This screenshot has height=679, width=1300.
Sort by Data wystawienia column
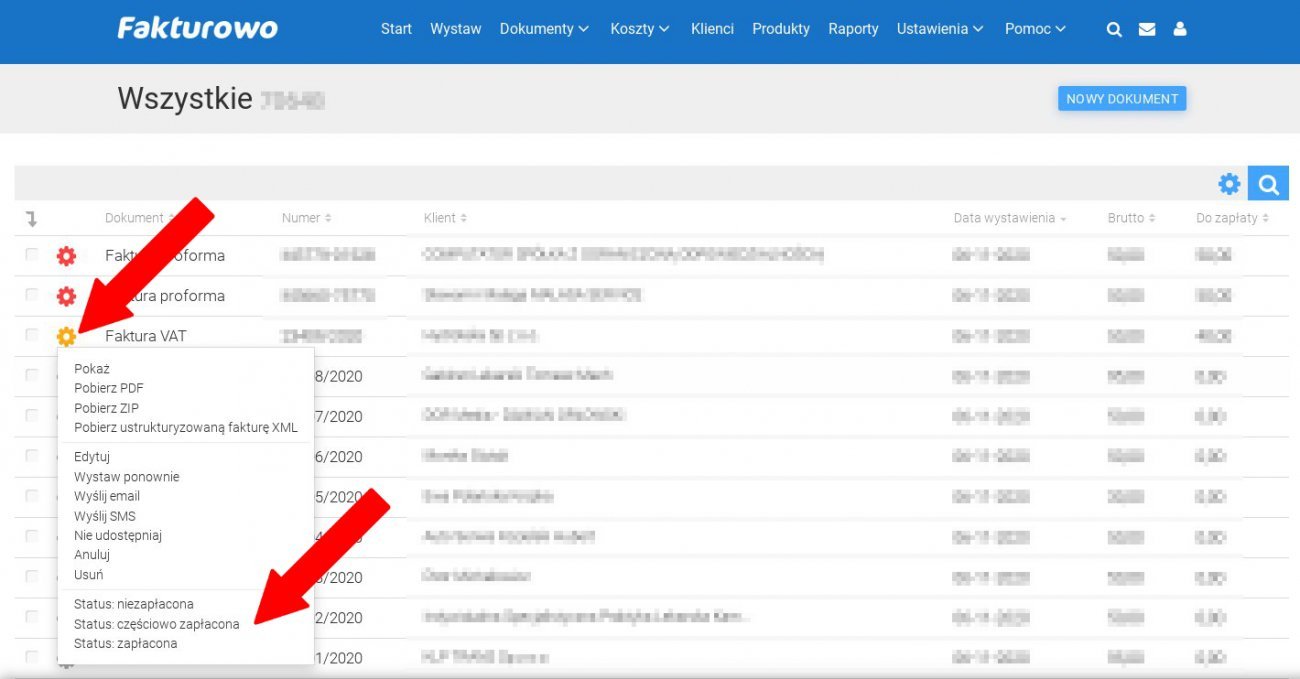pyautogui.click(x=1009, y=218)
